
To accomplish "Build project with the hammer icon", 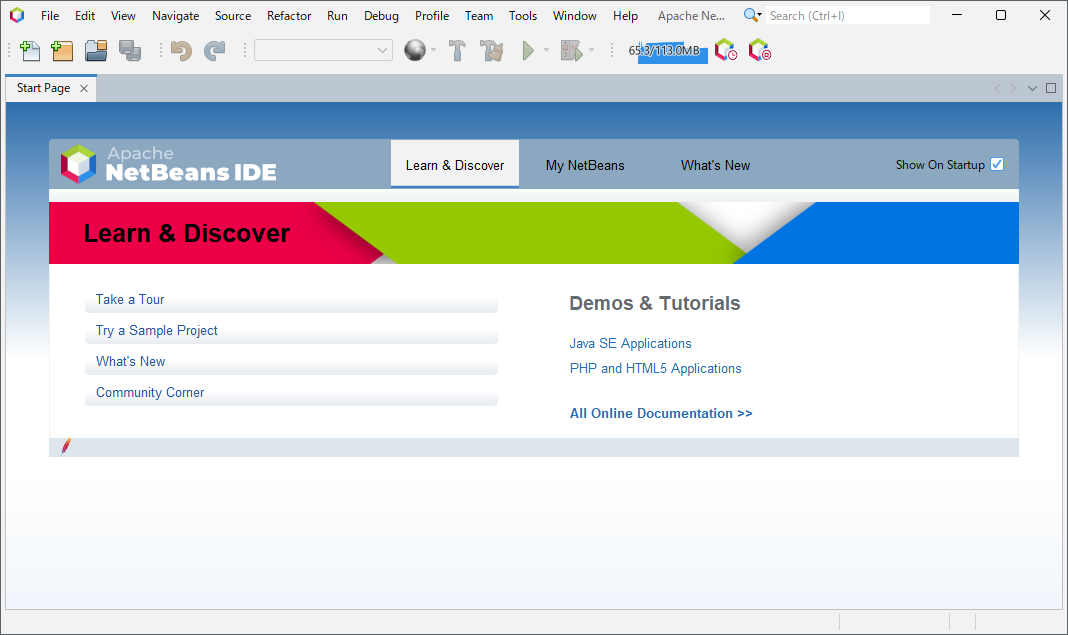I will click(457, 50).
